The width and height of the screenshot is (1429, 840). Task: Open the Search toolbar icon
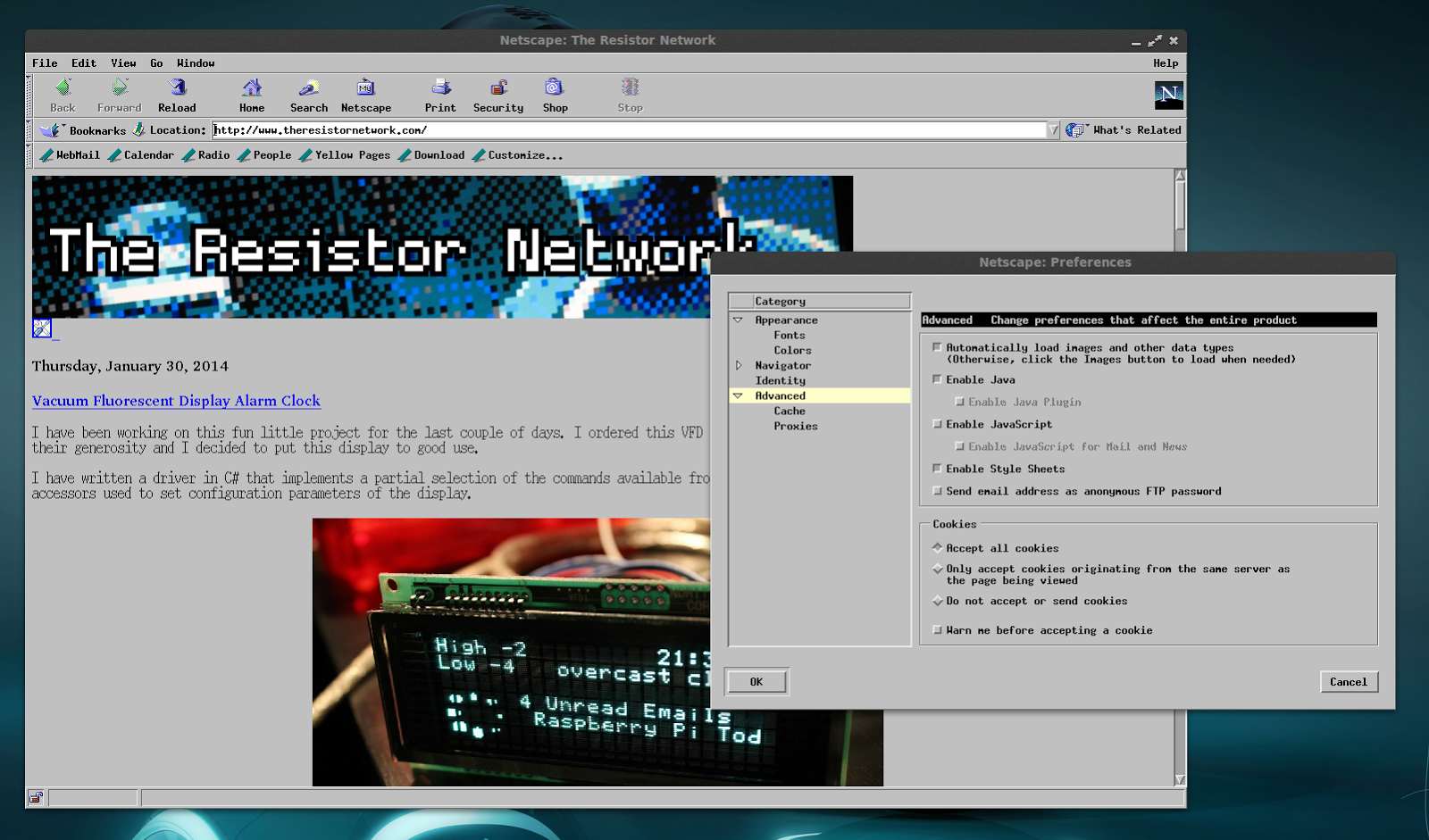[309, 87]
